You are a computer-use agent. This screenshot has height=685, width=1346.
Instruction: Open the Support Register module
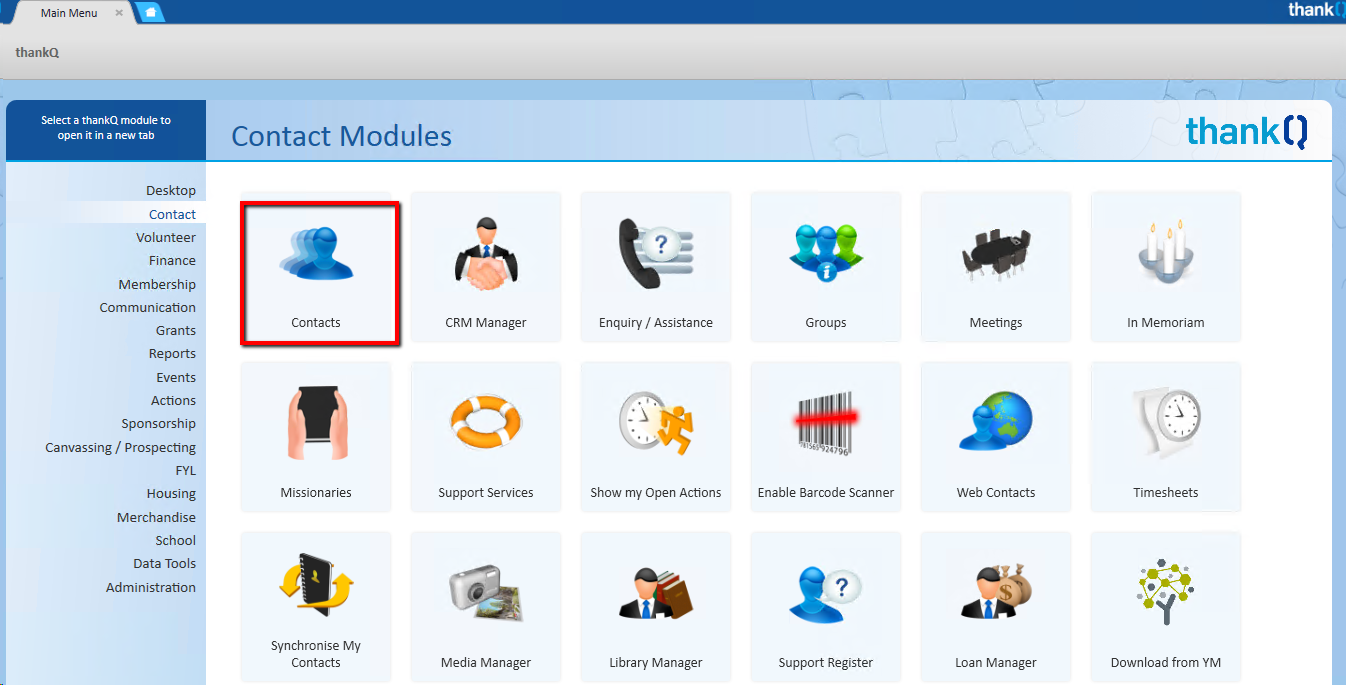click(x=826, y=607)
